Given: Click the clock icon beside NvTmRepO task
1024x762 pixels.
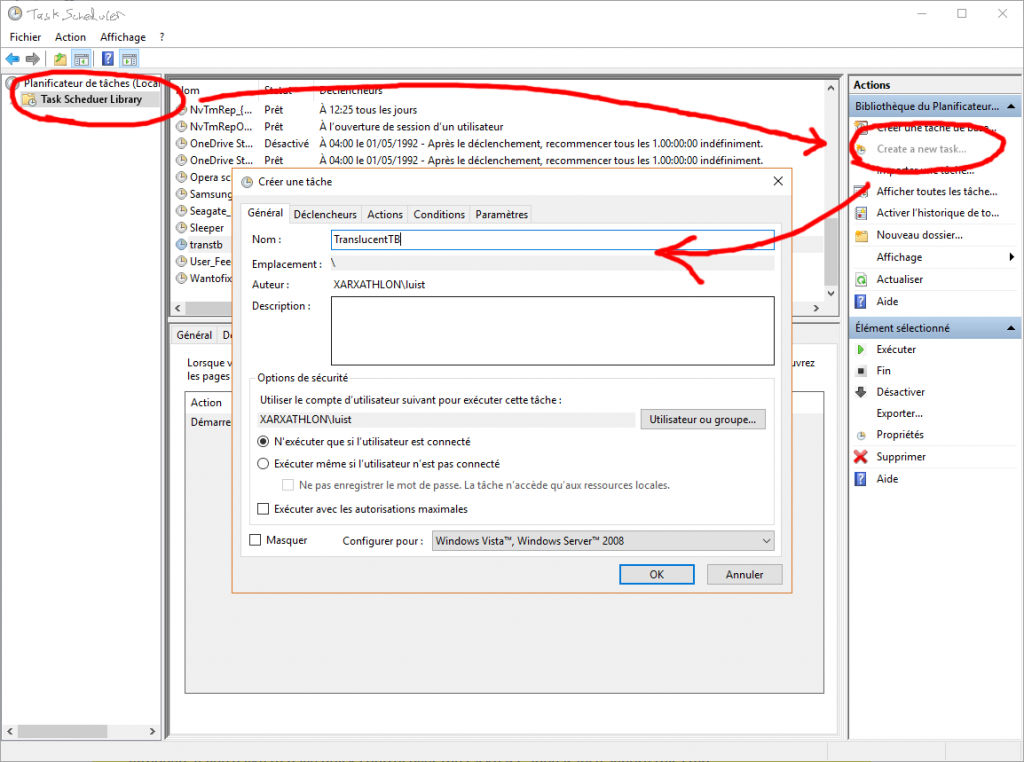Looking at the screenshot, I should [x=182, y=126].
